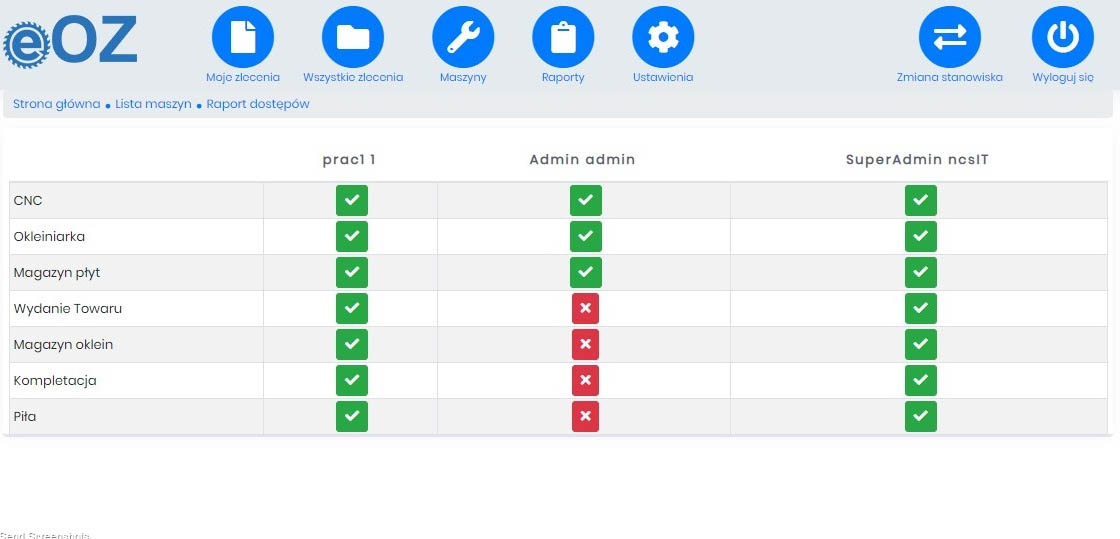Click Raport dostępów breadcrumb
This screenshot has height=539, width=1120.
tap(258, 104)
